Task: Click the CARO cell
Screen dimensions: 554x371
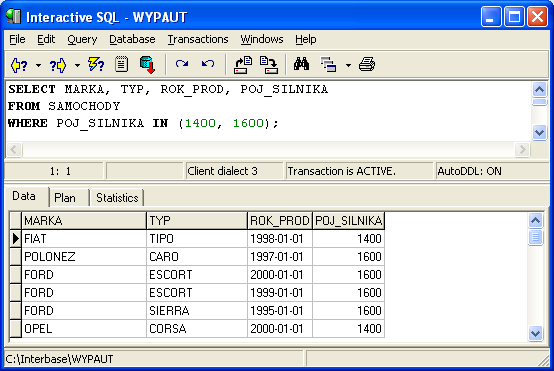Action: point(197,257)
